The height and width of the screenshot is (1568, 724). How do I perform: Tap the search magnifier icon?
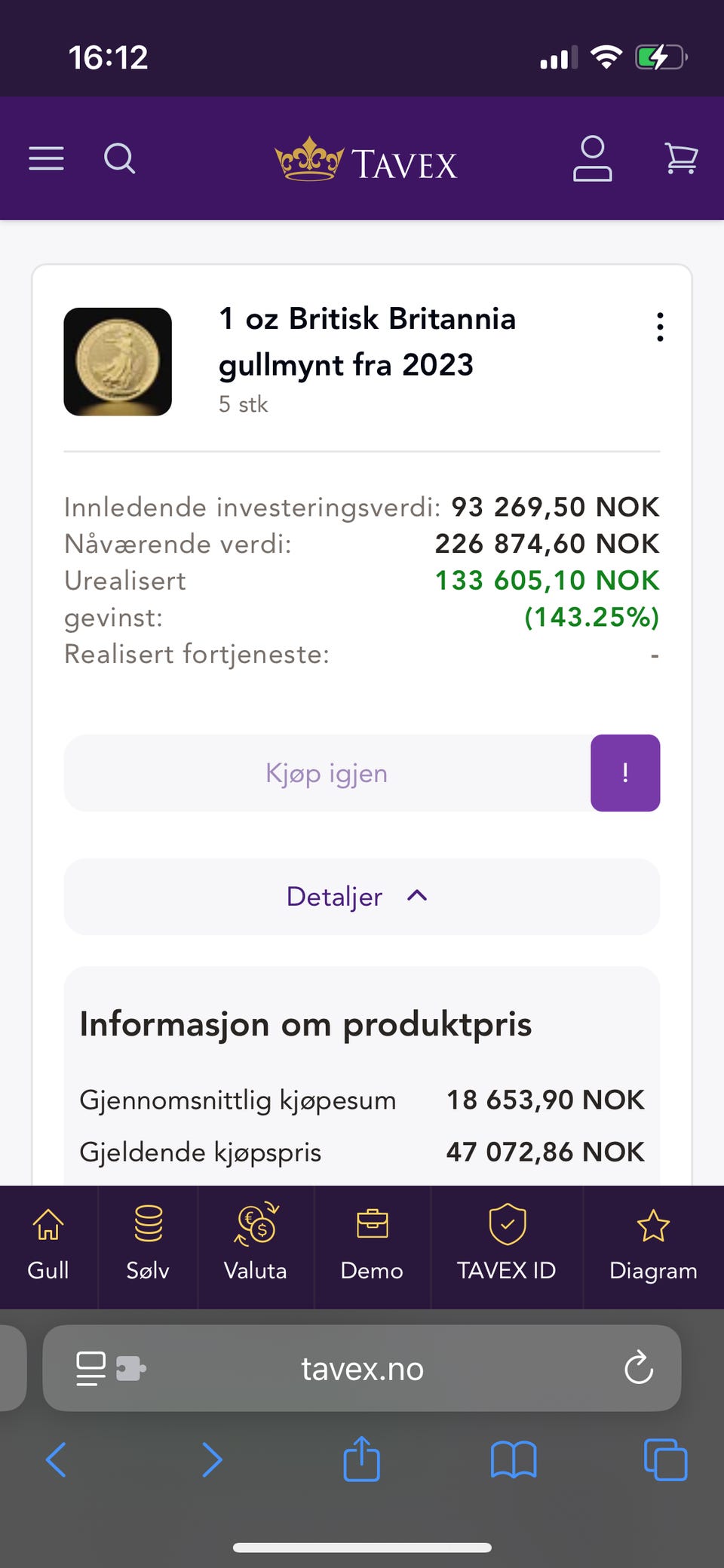click(x=119, y=158)
